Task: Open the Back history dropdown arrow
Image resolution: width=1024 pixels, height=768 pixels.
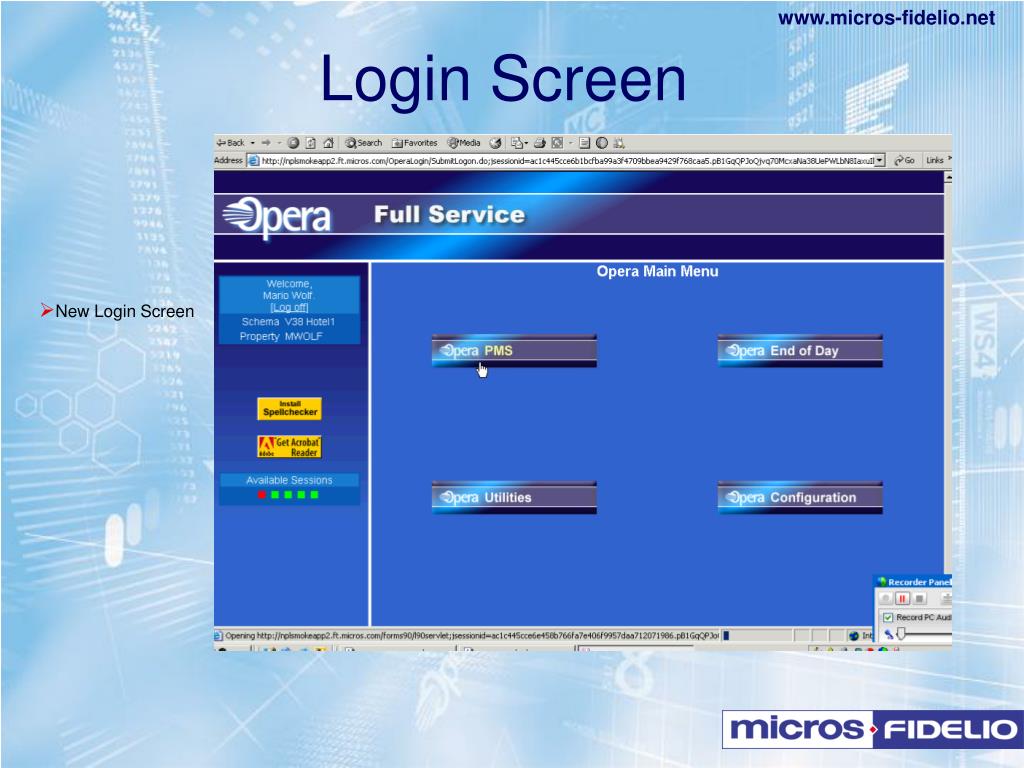Action: point(252,142)
